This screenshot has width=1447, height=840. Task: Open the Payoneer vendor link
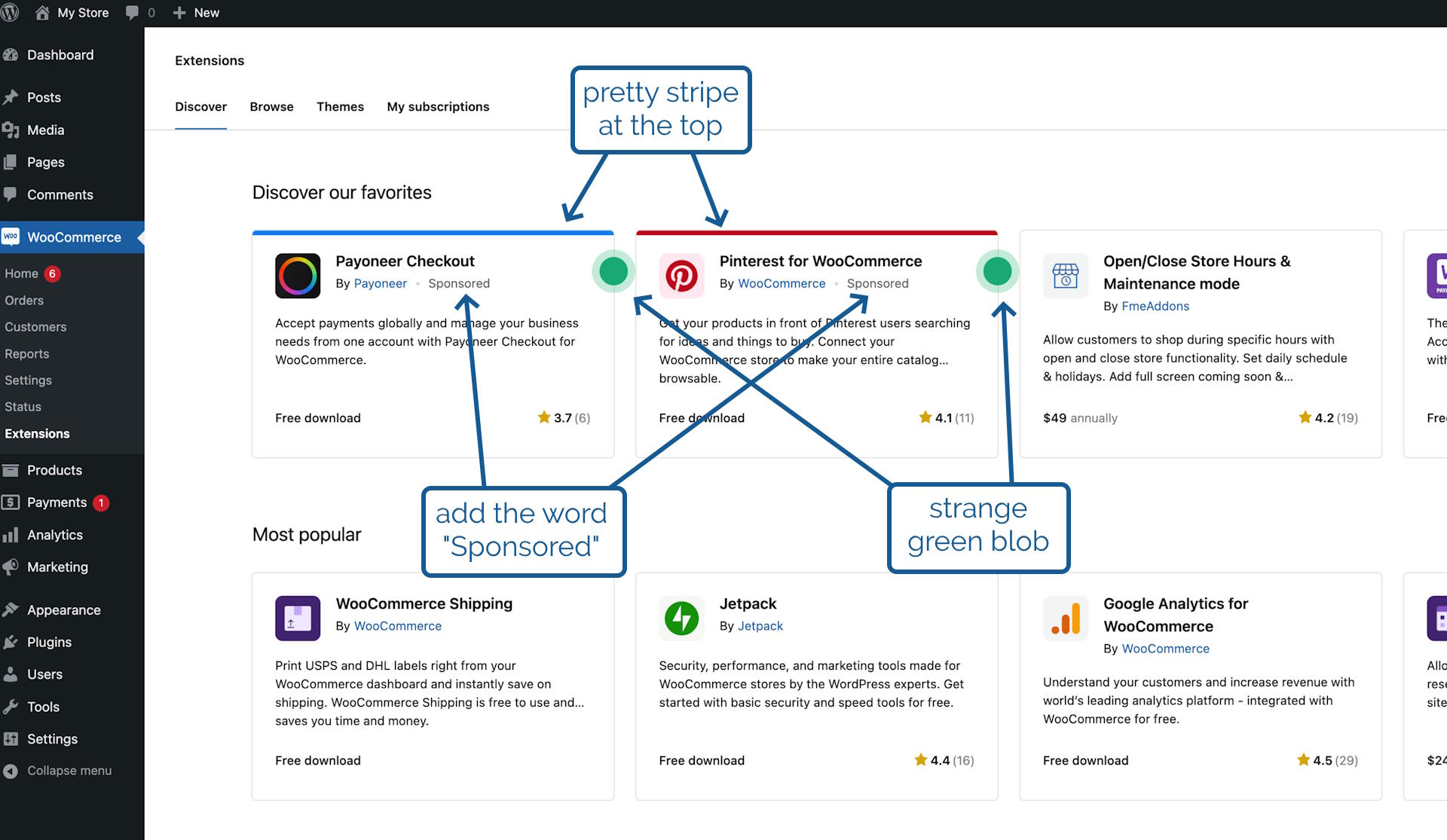380,283
